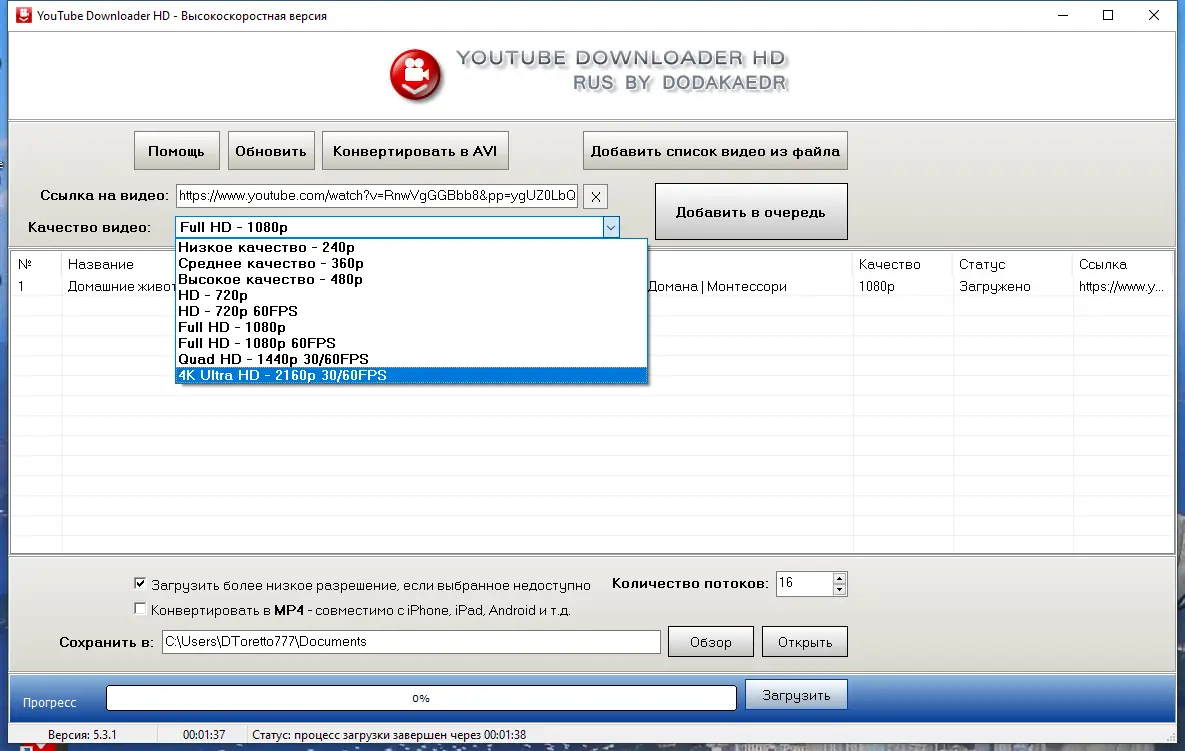The width and height of the screenshot is (1185, 751).
Task: Click the video link input field
Action: (x=377, y=196)
